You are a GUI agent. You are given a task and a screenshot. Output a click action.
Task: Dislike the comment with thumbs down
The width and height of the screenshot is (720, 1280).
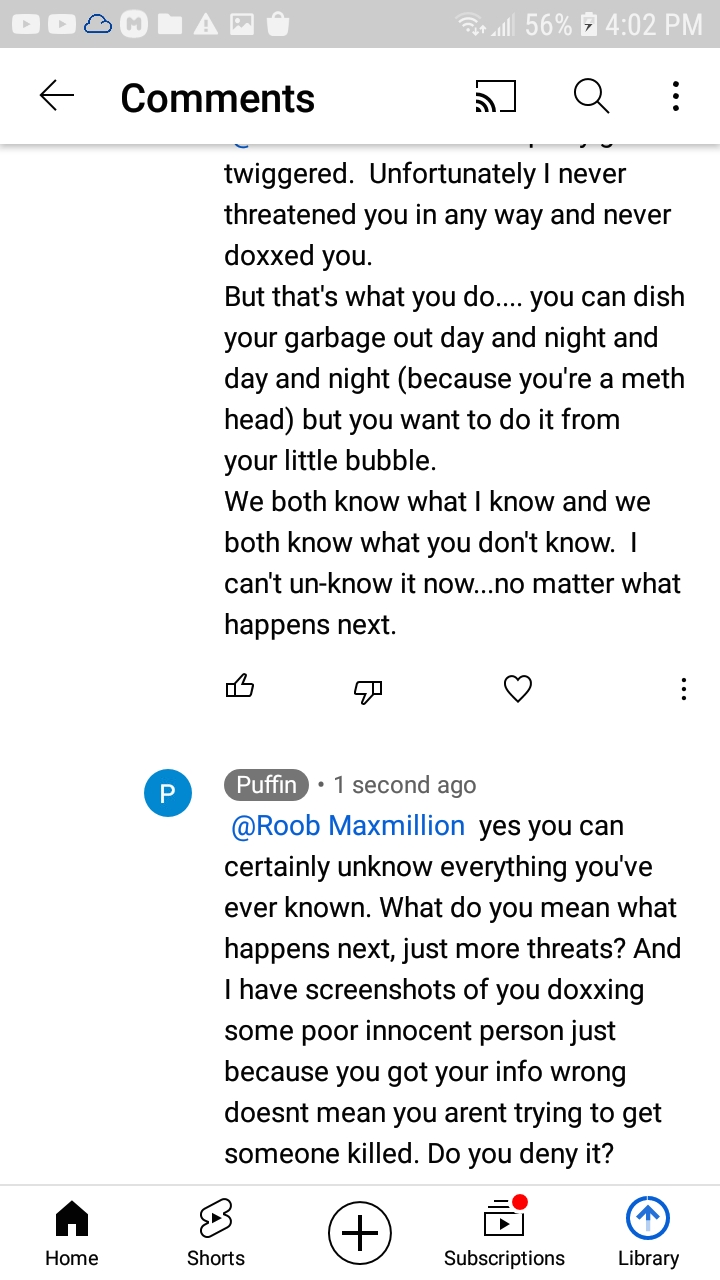(368, 690)
